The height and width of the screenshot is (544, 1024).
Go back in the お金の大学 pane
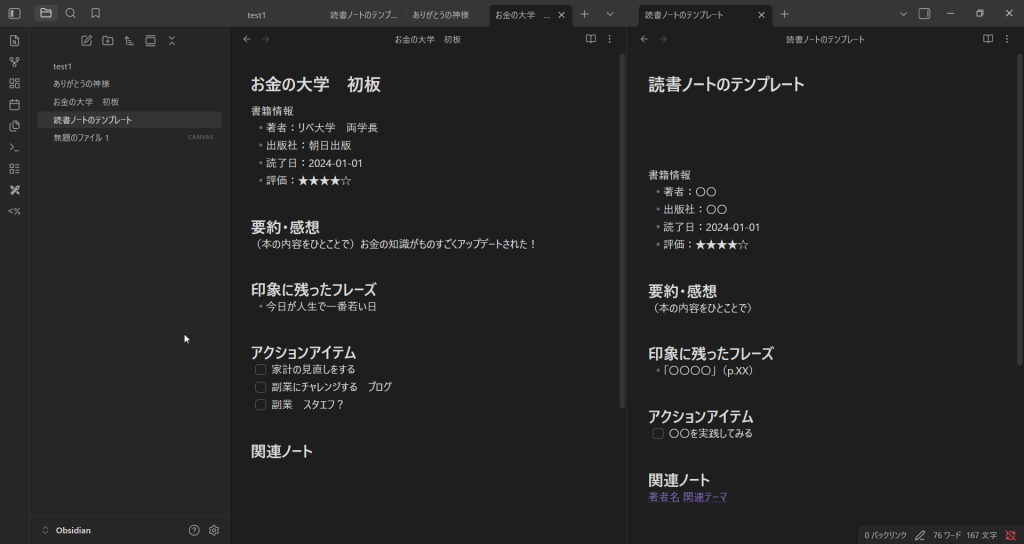(x=247, y=39)
